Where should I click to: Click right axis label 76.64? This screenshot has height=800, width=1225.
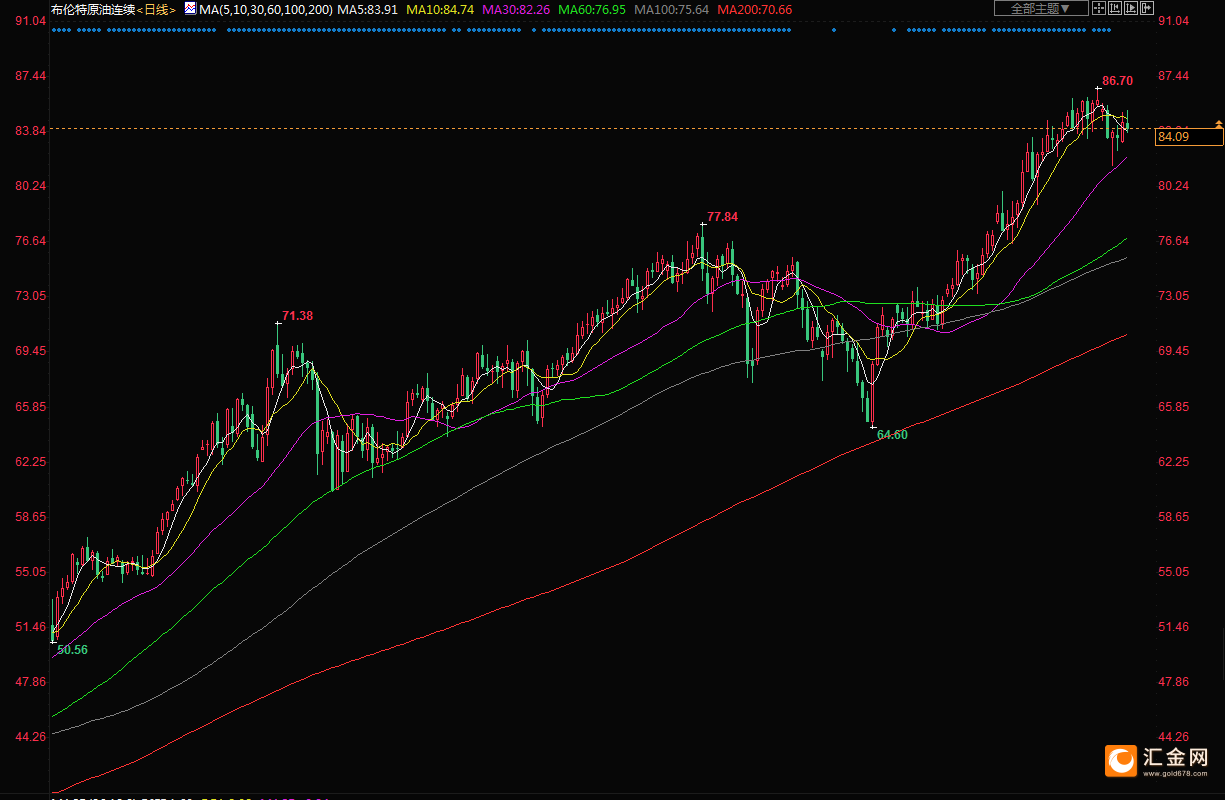point(1172,241)
